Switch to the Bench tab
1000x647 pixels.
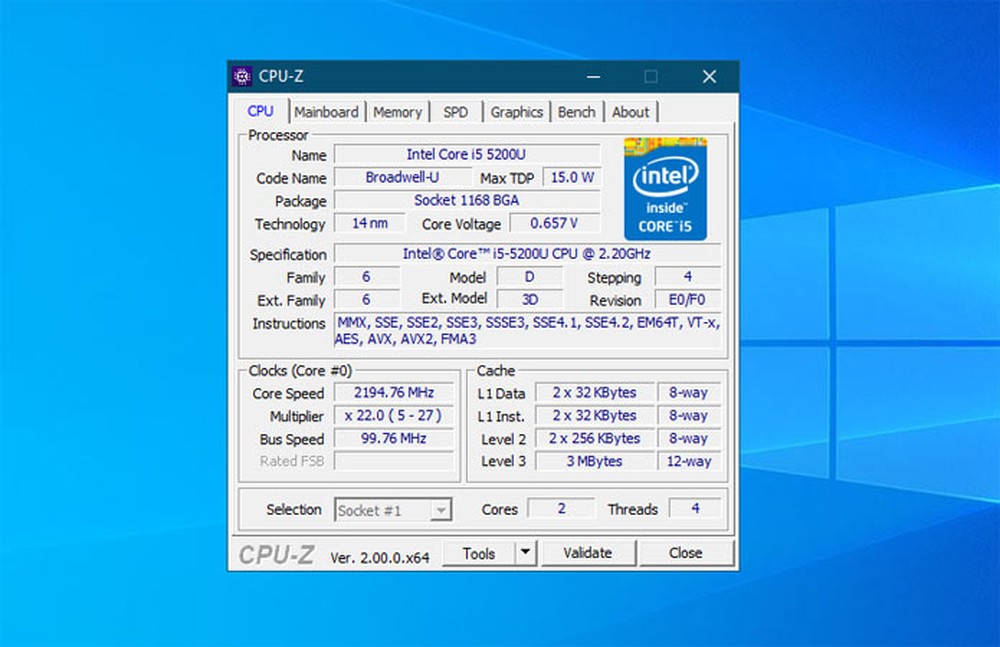576,112
